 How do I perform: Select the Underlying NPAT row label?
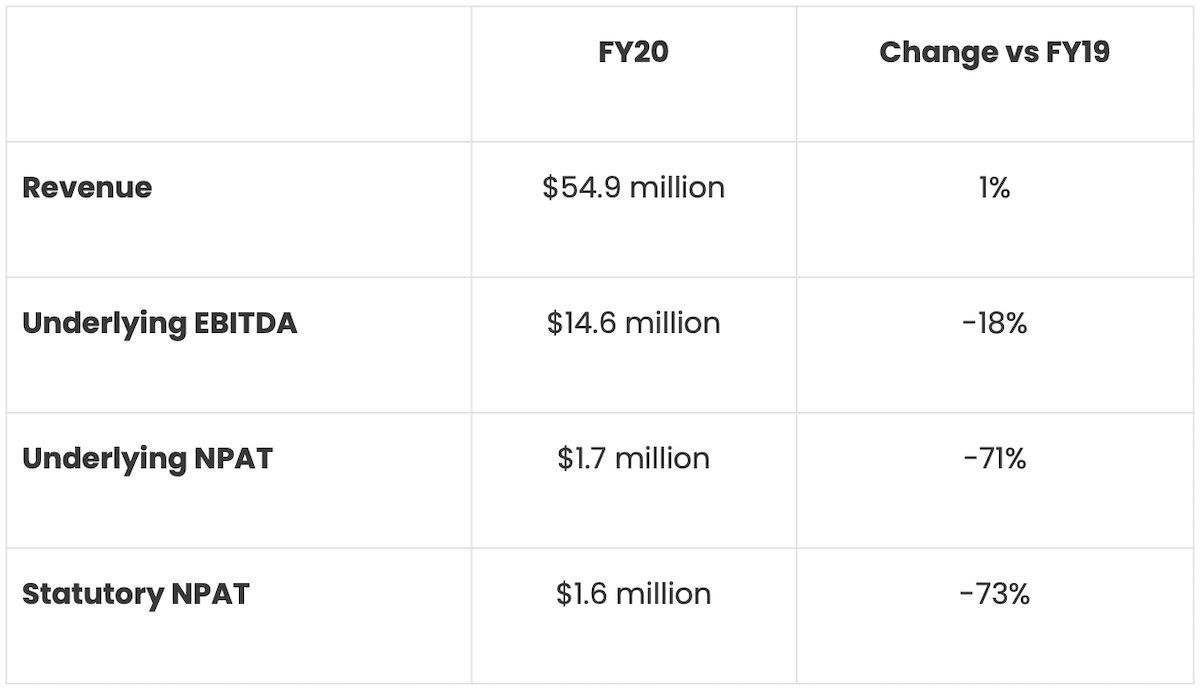147,459
